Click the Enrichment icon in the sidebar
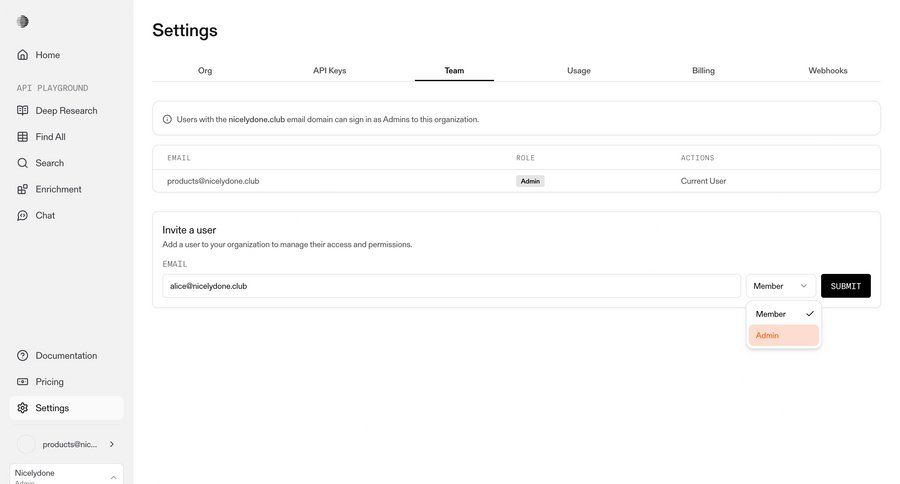 point(23,189)
